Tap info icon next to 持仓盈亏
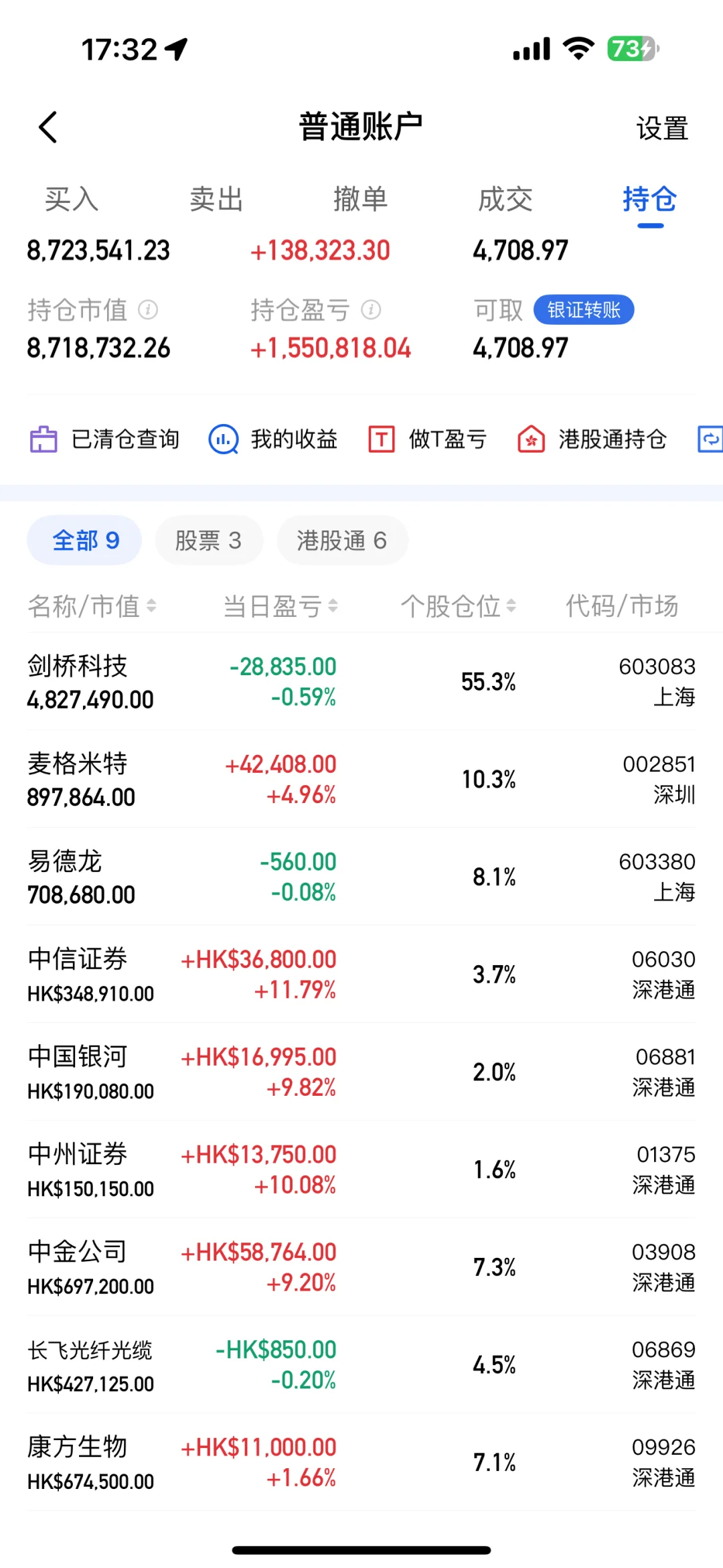The image size is (723, 1568). point(371,309)
